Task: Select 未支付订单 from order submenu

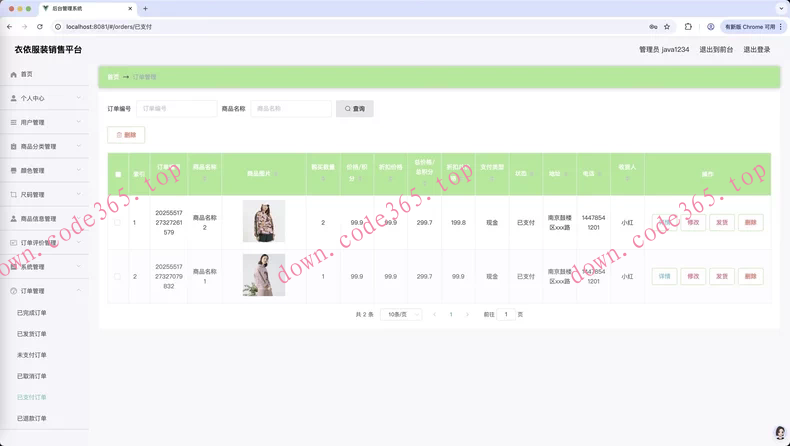Action: (x=32, y=355)
